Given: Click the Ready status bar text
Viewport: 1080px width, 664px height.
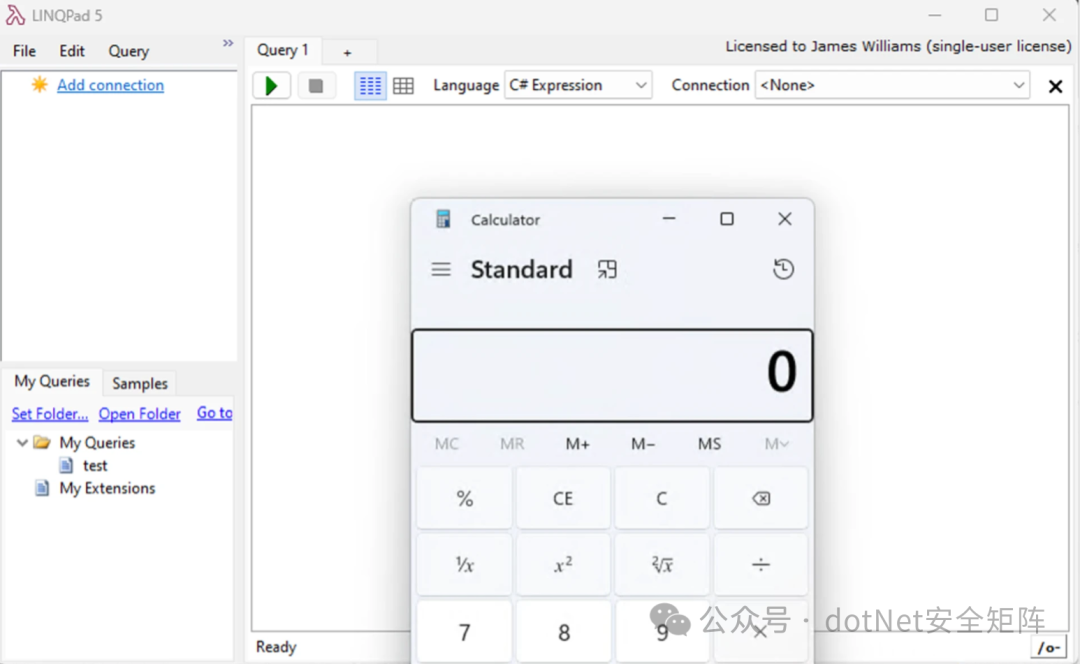Looking at the screenshot, I should pyautogui.click(x=276, y=647).
